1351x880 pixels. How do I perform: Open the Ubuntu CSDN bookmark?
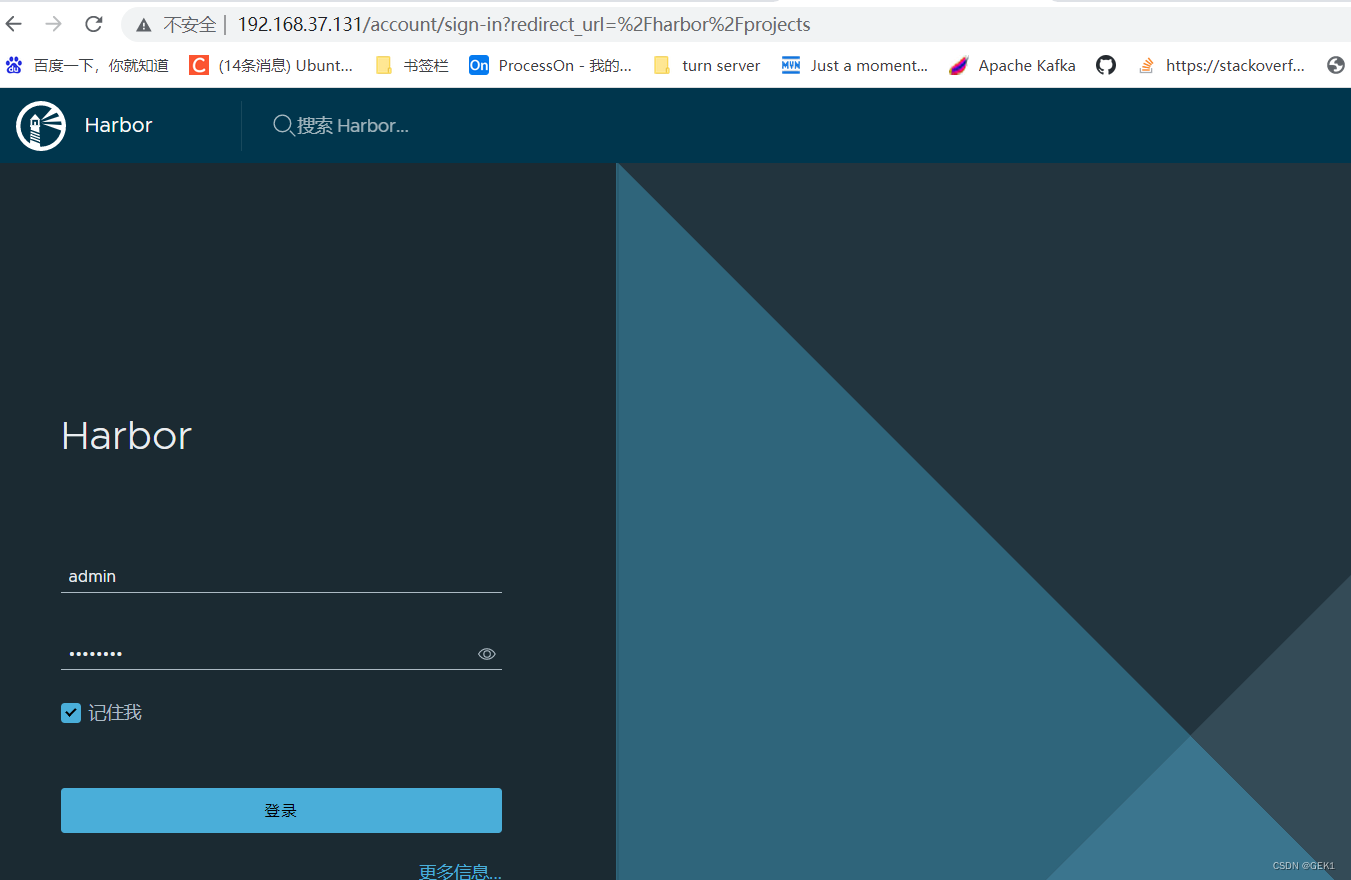(271, 65)
